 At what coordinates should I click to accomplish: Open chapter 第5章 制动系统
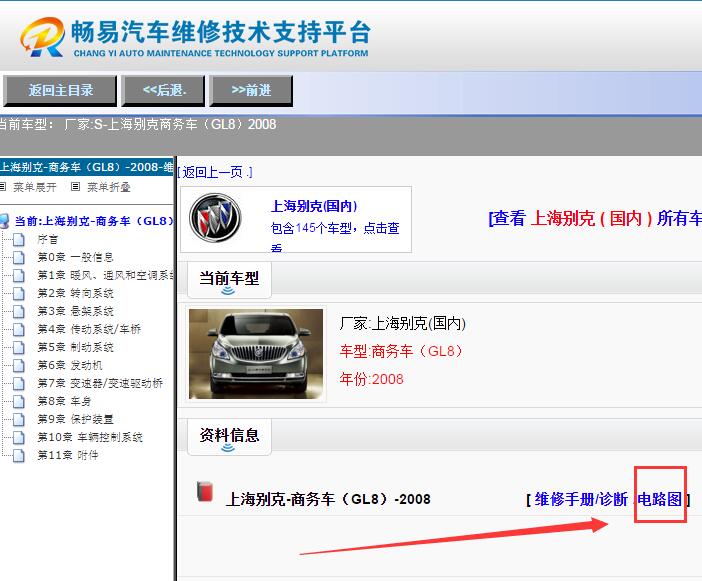pyautogui.click(x=75, y=347)
